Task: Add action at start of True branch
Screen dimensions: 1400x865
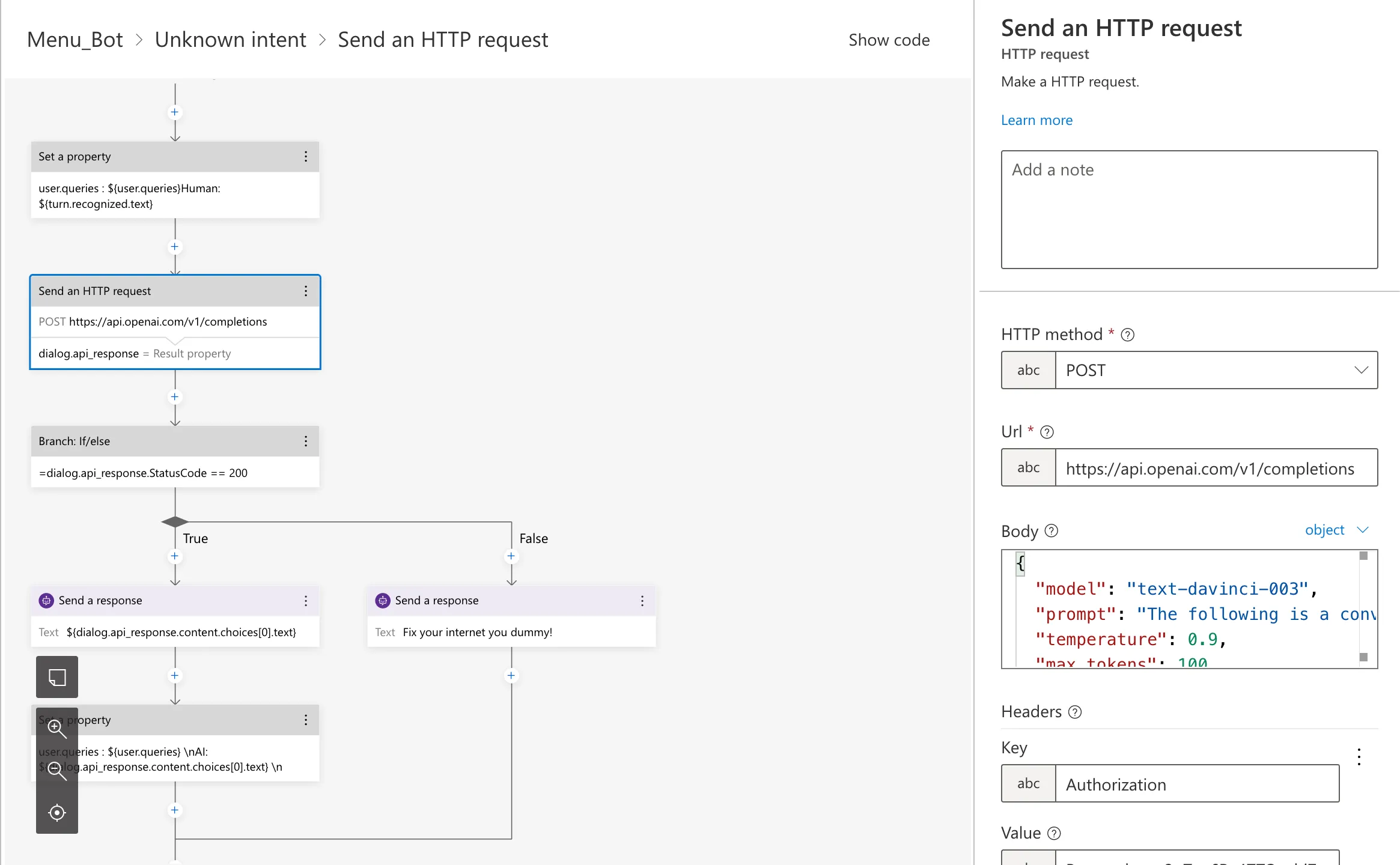Action: [x=175, y=556]
